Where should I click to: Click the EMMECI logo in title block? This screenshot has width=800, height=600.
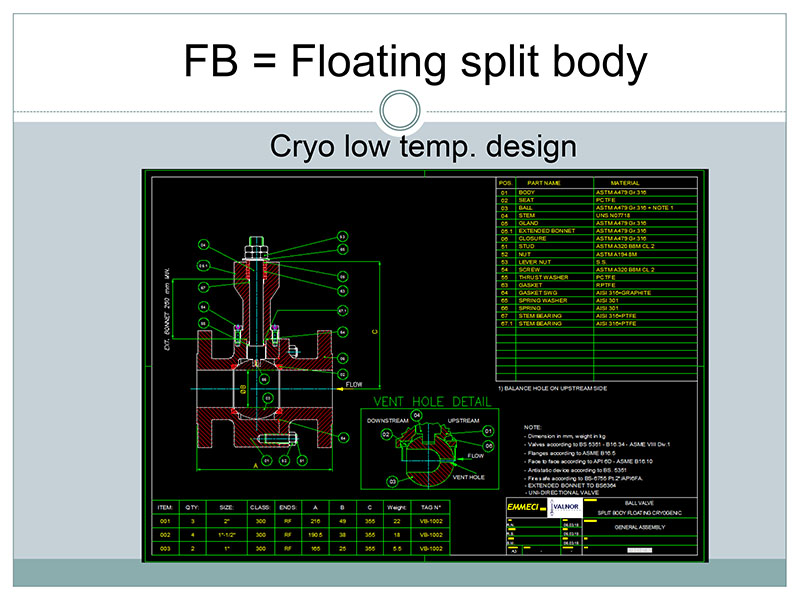(x=526, y=507)
